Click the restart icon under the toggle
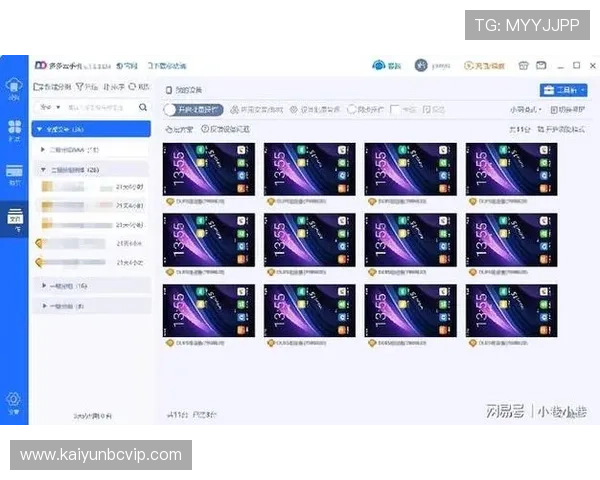The image size is (600, 480). [169, 129]
